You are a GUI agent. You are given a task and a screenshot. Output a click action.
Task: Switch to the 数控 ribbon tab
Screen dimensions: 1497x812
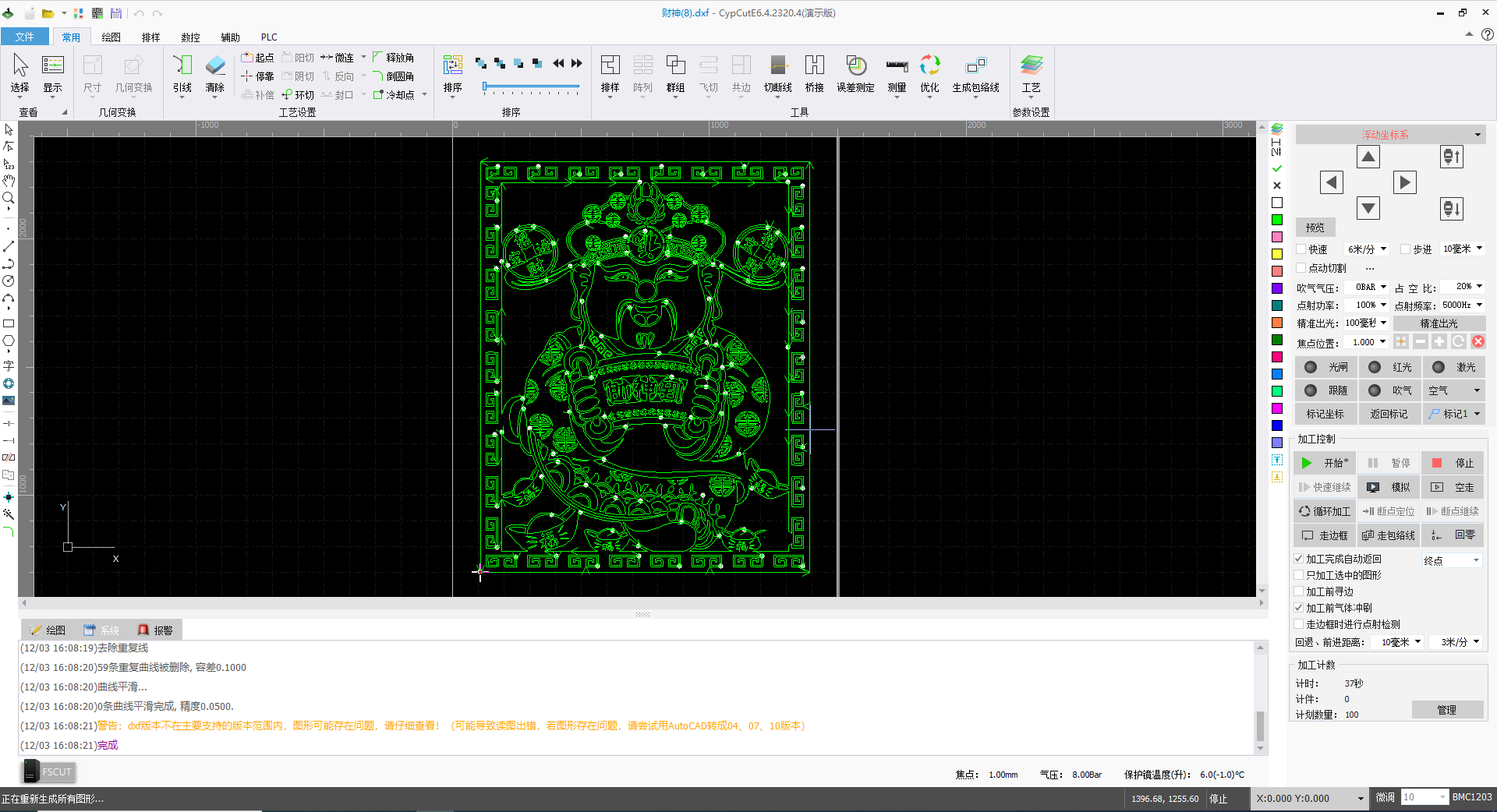point(191,37)
